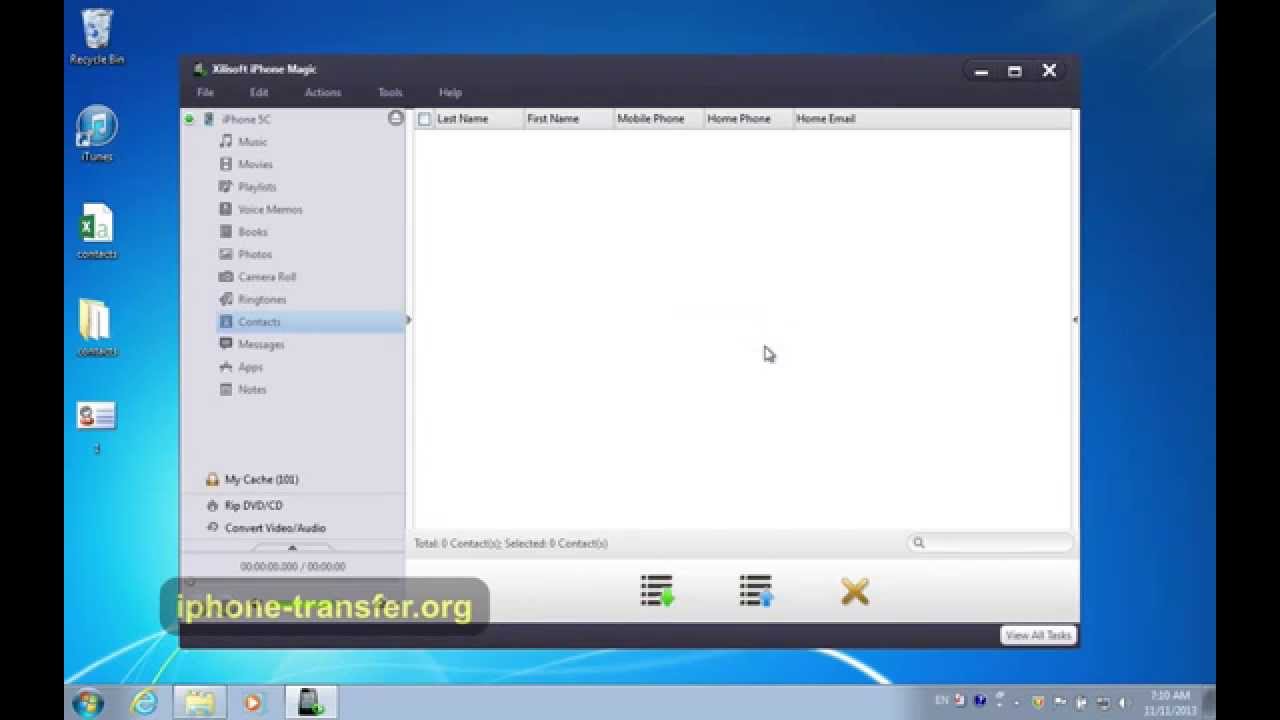The width and height of the screenshot is (1280, 720).
Task: Open Convert Video/Audio function
Action: point(275,528)
